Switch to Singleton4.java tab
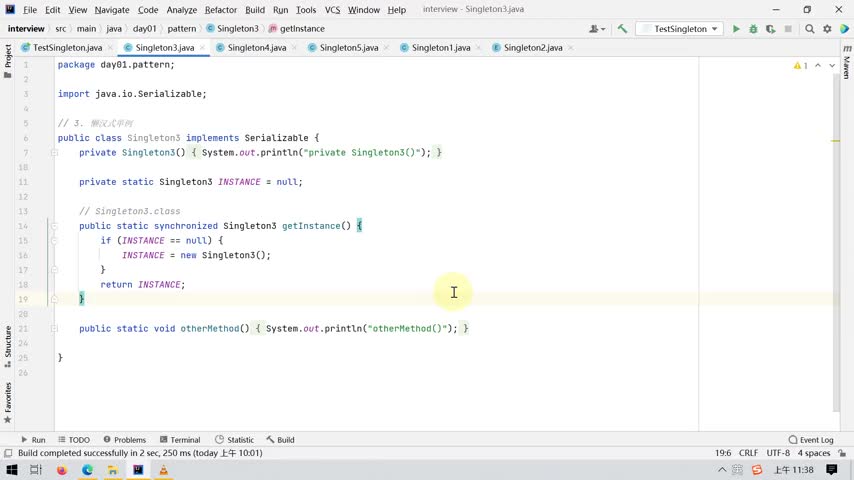The width and height of the screenshot is (854, 480). [257, 48]
